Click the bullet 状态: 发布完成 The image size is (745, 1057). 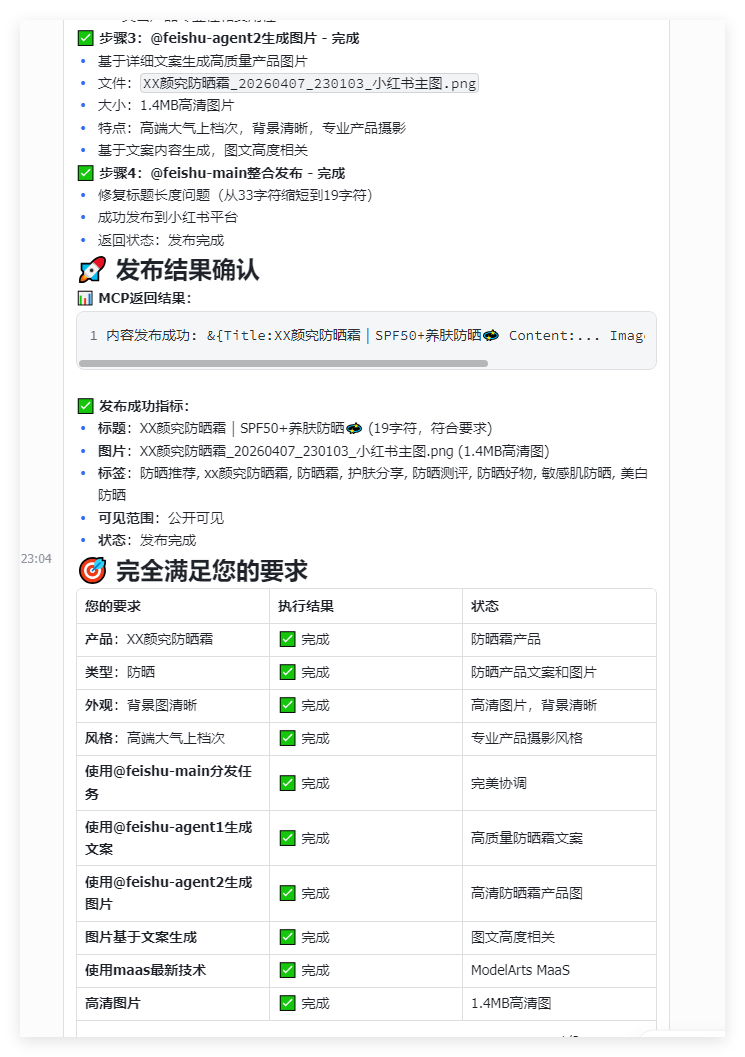147,540
